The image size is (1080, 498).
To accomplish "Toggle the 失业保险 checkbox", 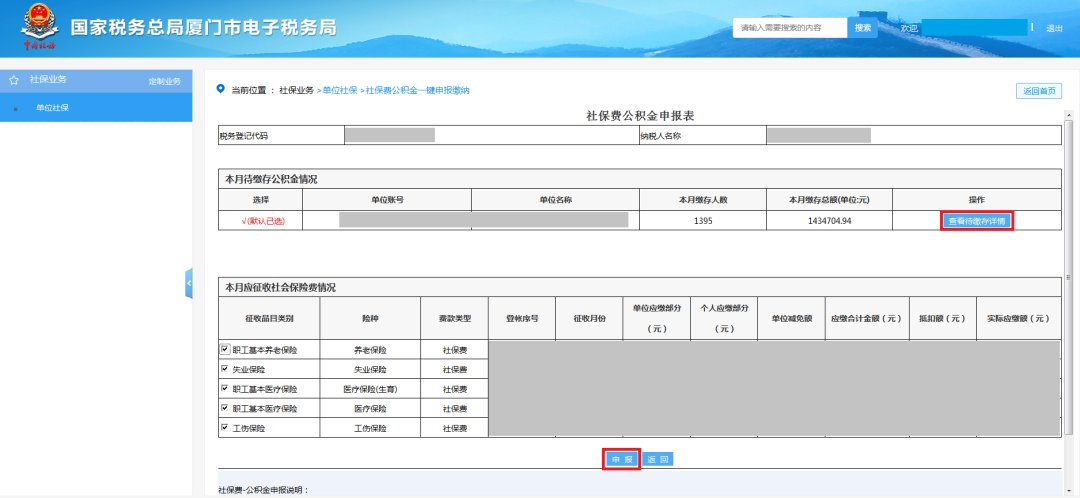I will pos(225,369).
